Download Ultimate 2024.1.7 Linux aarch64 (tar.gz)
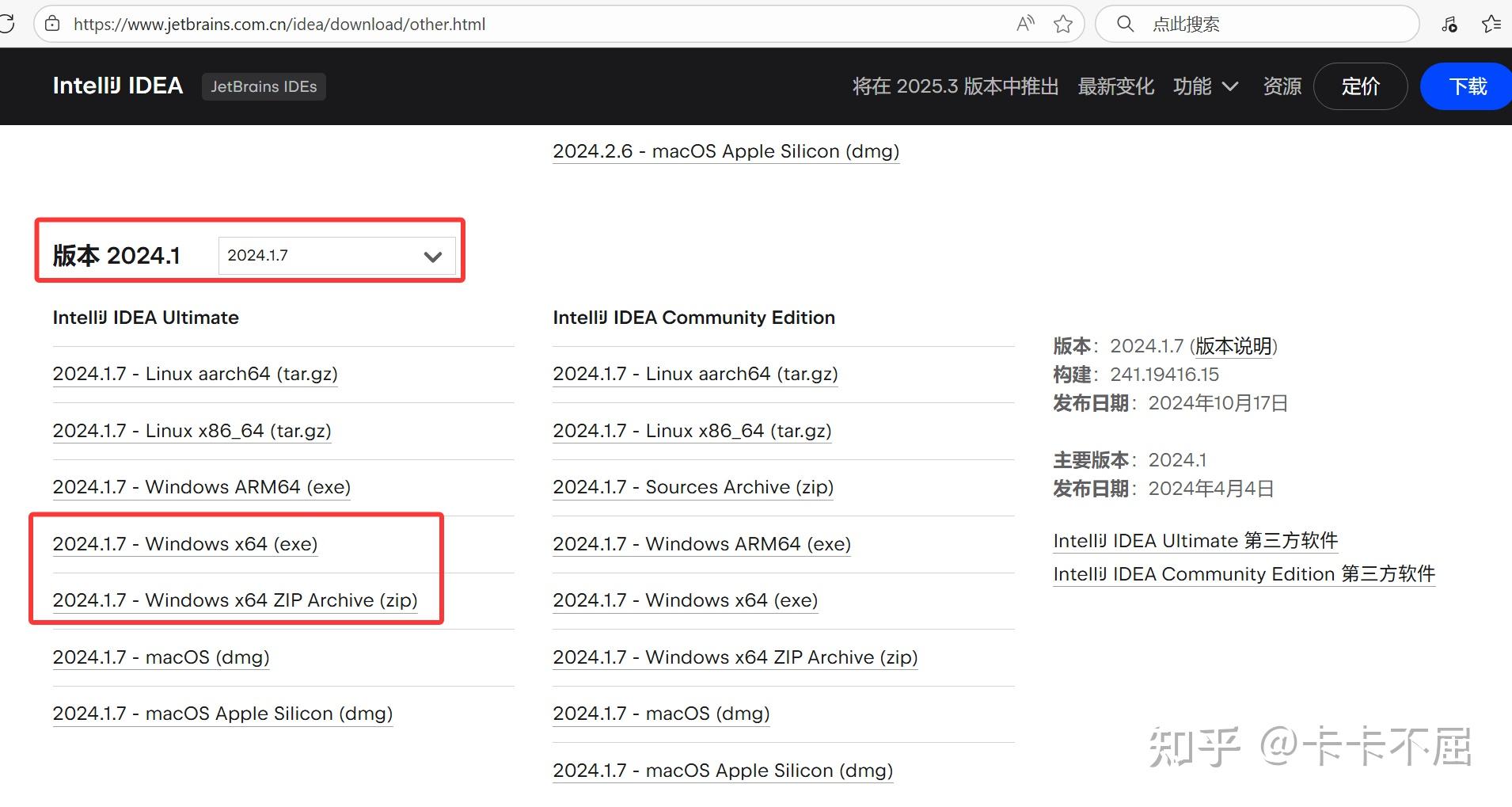This screenshot has height=807, width=1512. [x=196, y=374]
